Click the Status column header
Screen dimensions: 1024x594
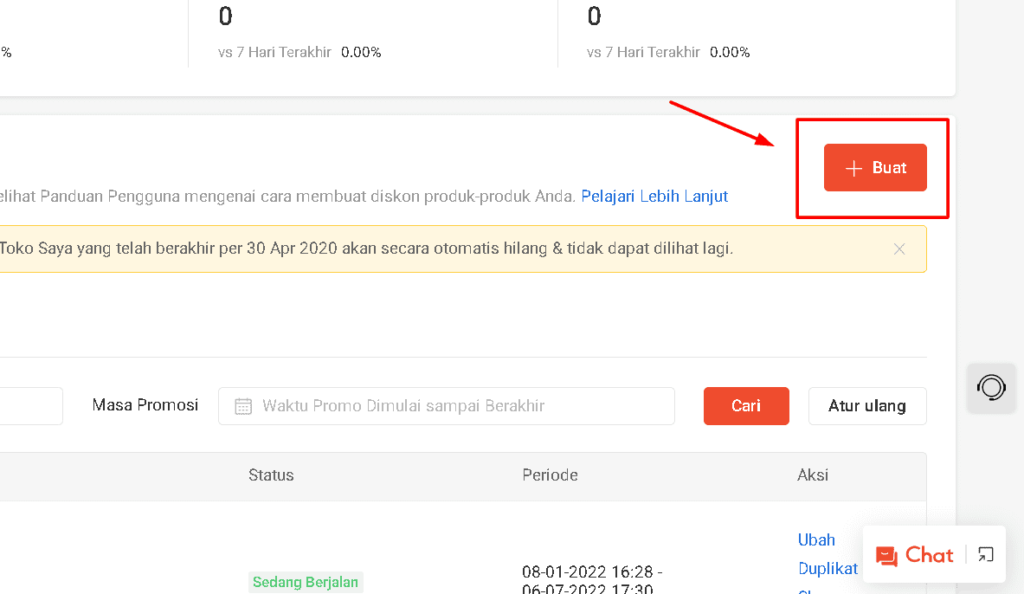[x=271, y=475]
